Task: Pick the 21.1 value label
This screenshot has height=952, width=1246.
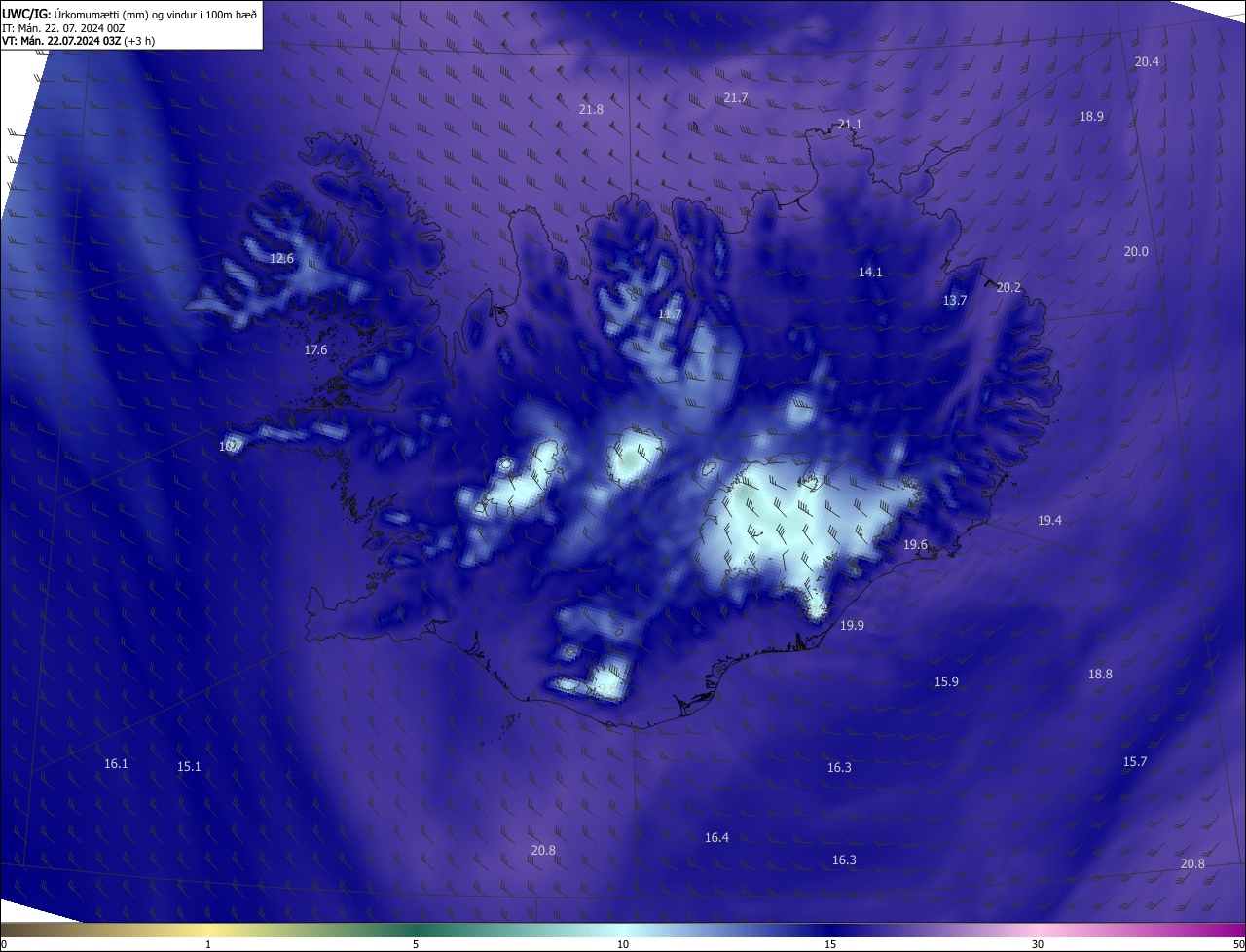Action: coord(850,124)
